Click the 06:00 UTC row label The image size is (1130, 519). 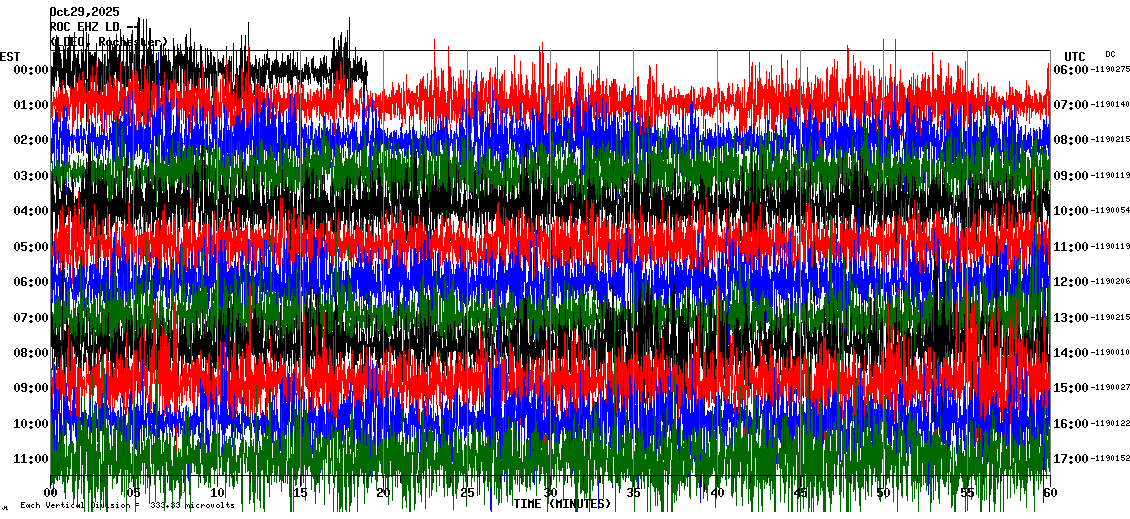1070,70
